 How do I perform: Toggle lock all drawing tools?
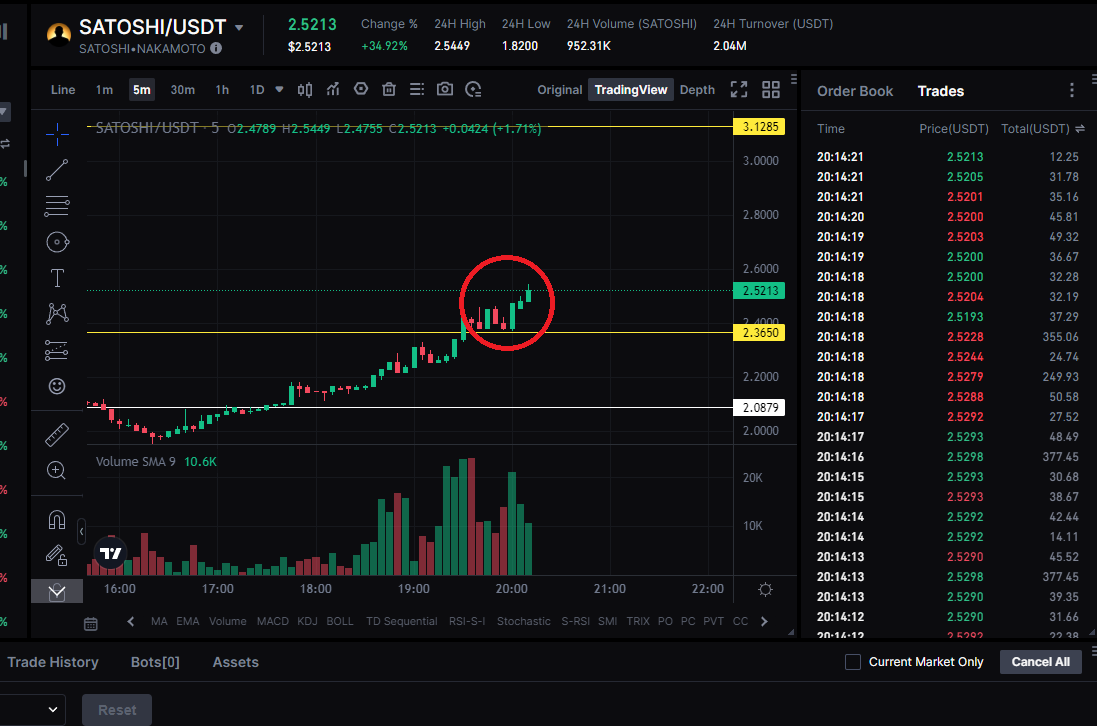coord(57,555)
